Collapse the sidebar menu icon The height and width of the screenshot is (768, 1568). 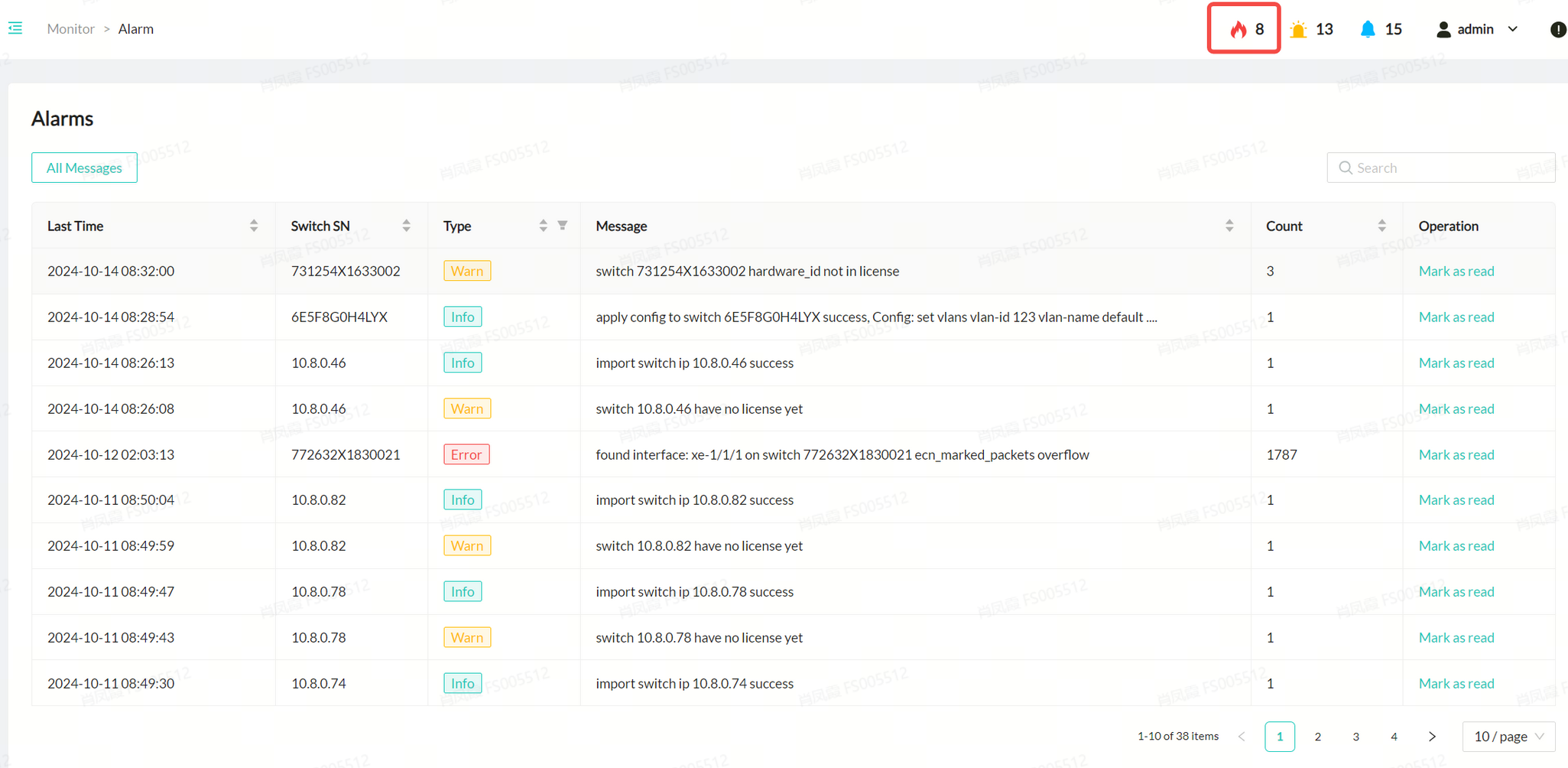(x=15, y=28)
